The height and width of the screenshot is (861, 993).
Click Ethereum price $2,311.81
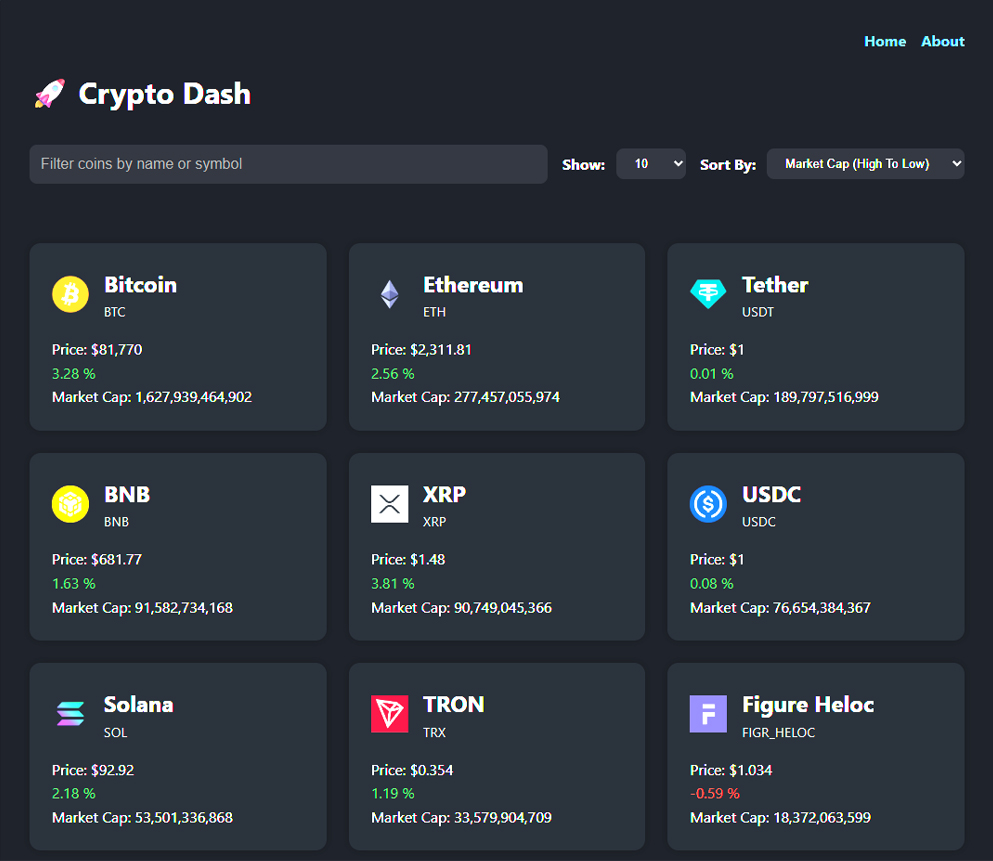(x=421, y=349)
